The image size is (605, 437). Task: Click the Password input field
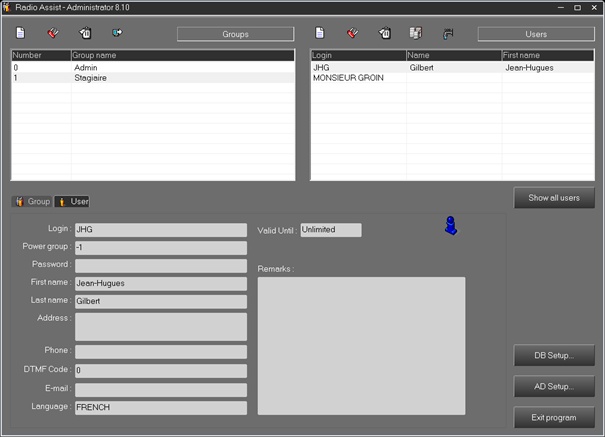pos(160,266)
